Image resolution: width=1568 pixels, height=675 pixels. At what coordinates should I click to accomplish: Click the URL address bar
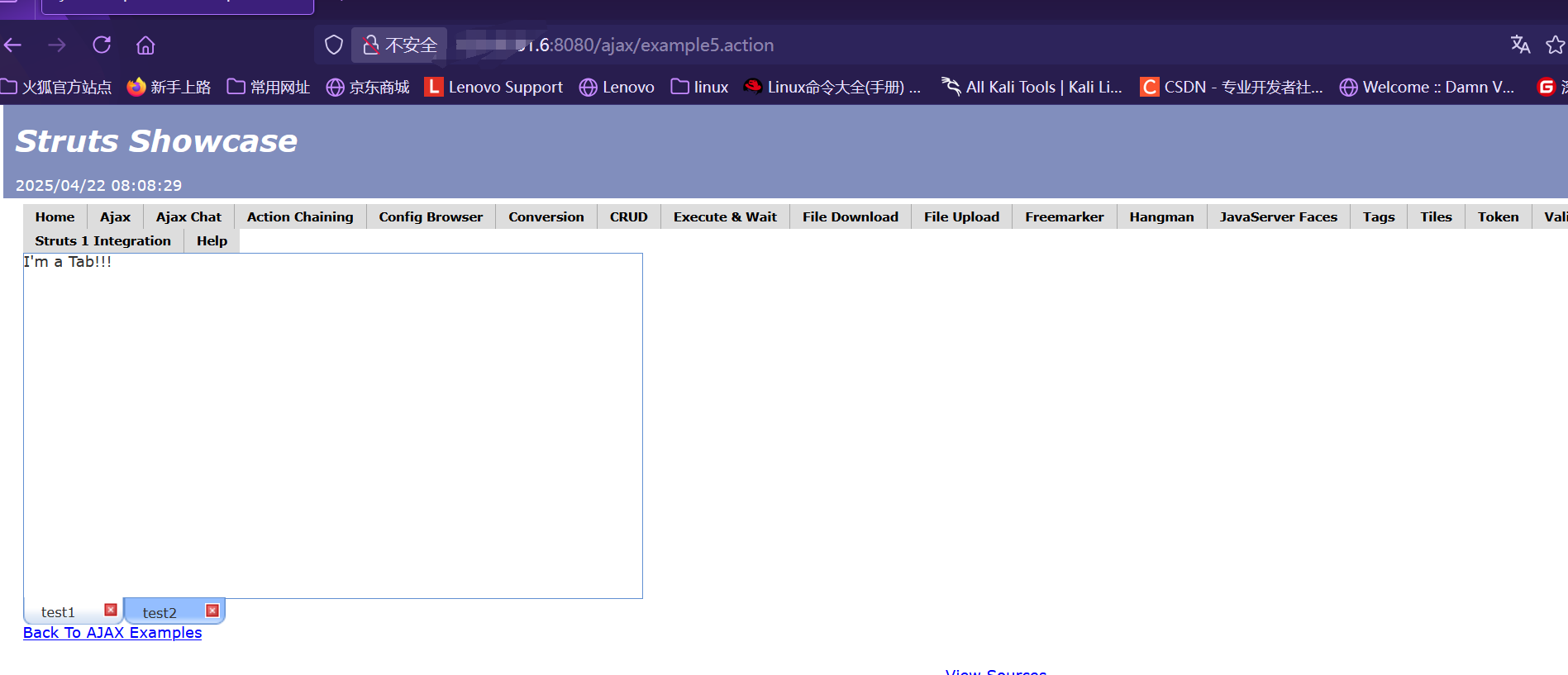pyautogui.click(x=909, y=45)
